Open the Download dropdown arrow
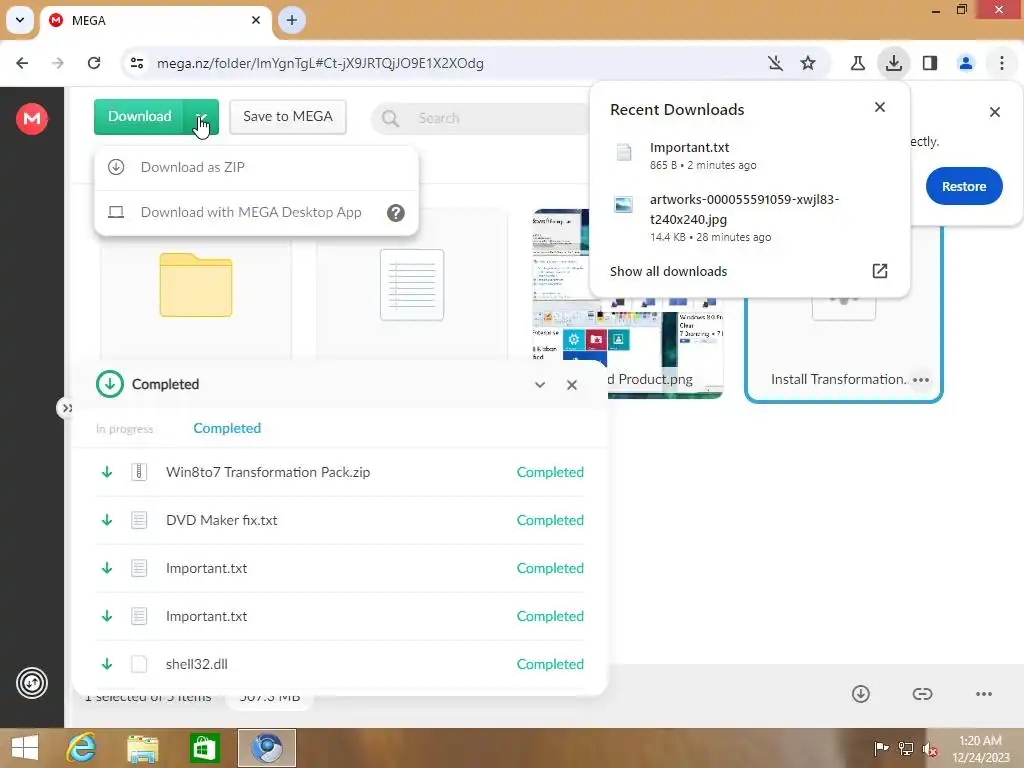 [x=201, y=117]
